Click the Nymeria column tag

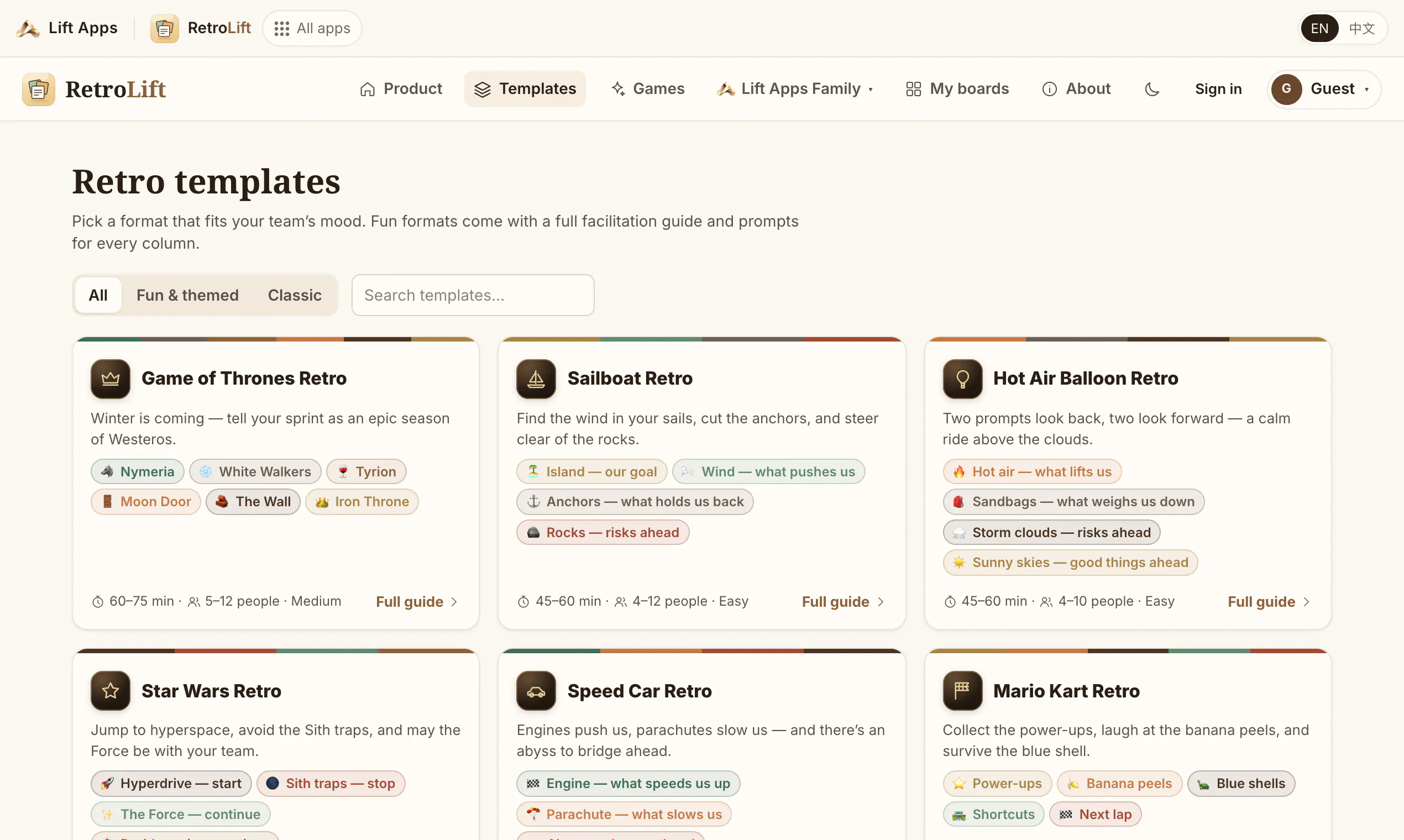point(138,471)
